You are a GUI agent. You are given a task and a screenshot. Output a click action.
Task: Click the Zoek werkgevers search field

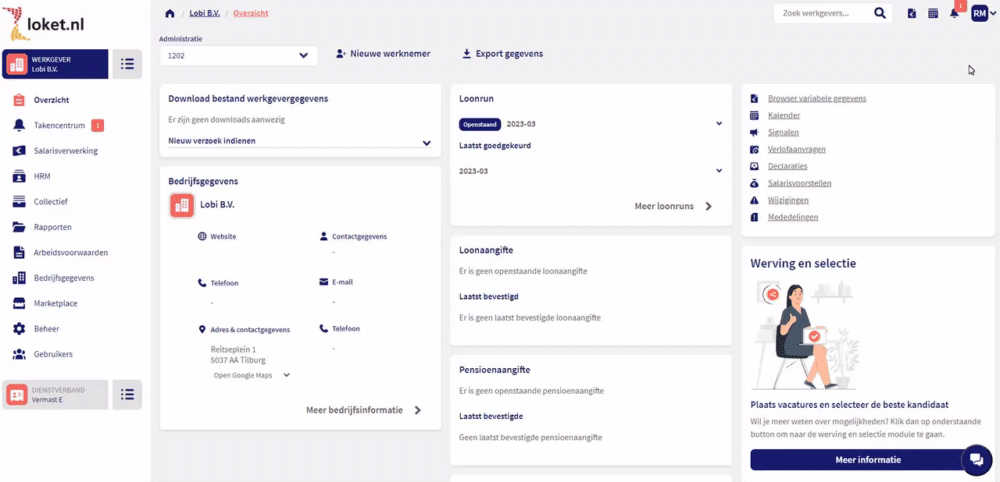(822, 13)
